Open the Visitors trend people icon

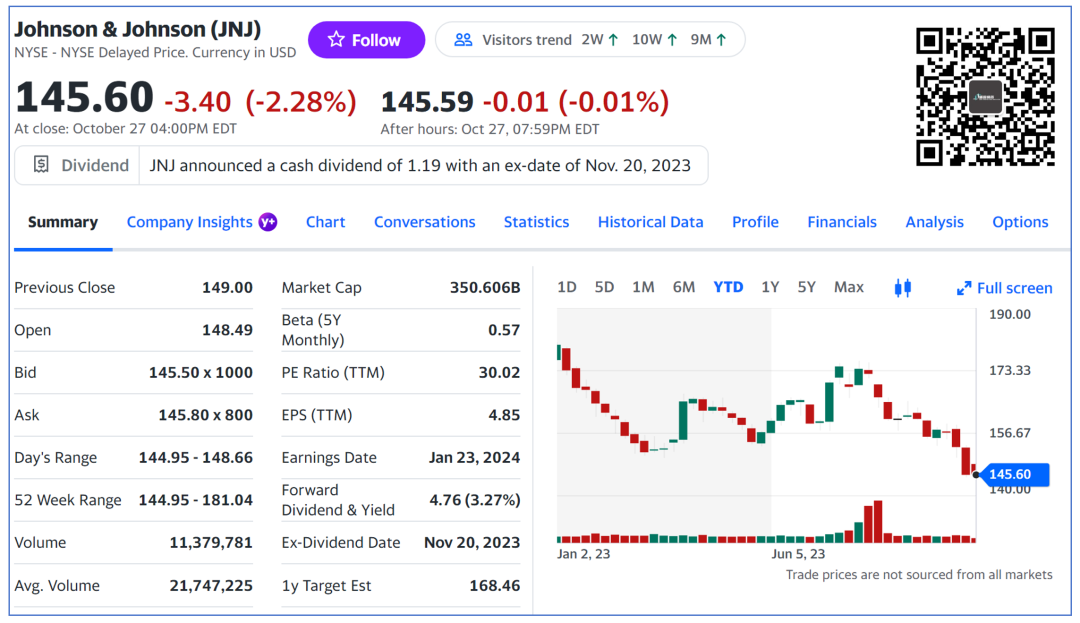point(464,40)
